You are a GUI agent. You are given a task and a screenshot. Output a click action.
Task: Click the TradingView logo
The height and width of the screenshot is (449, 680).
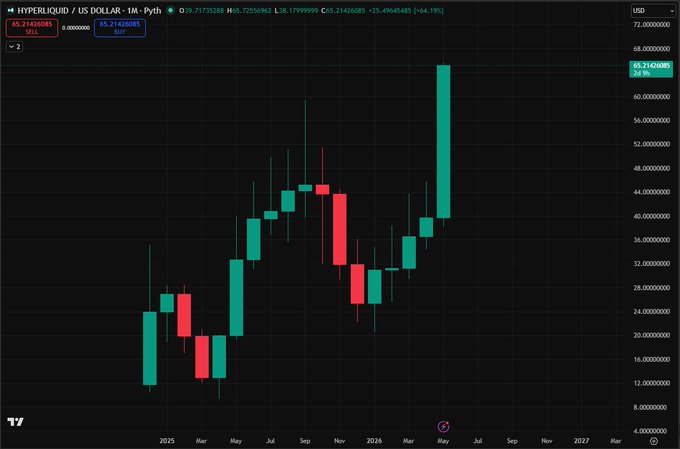point(16,421)
